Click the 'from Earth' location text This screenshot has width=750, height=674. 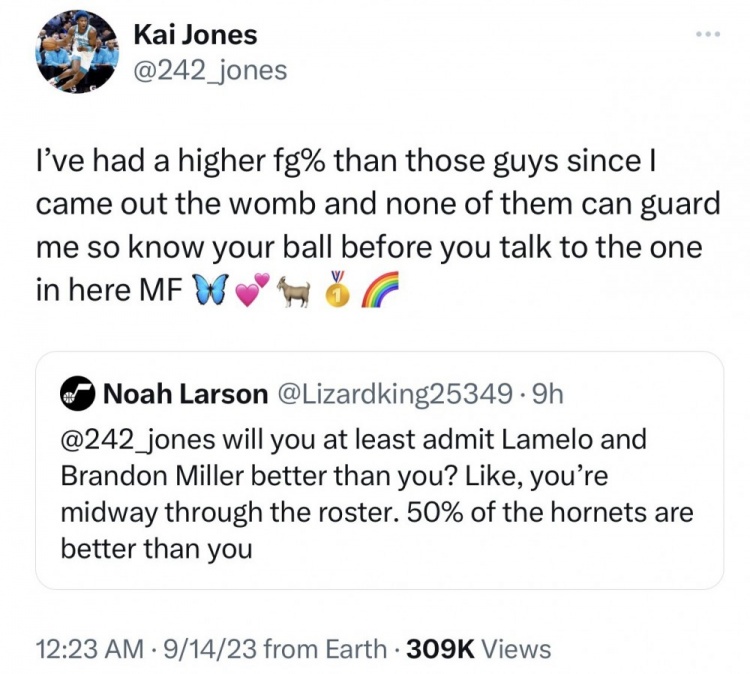325,649
